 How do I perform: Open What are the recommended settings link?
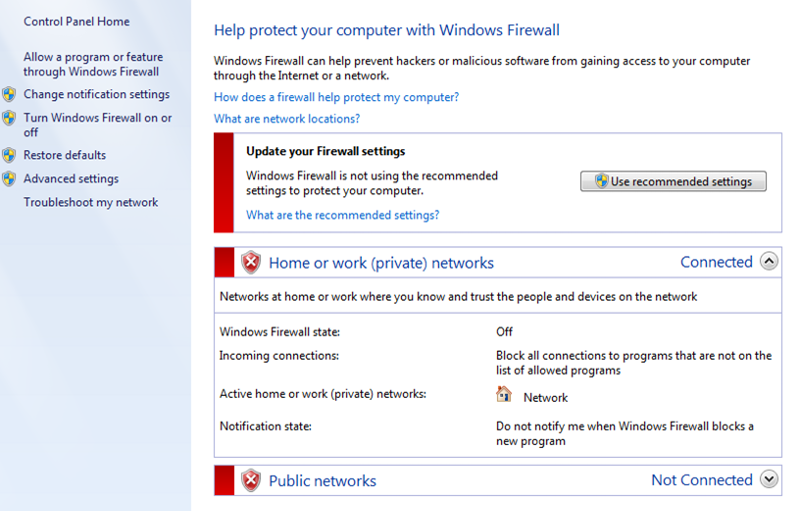[x=342, y=215]
